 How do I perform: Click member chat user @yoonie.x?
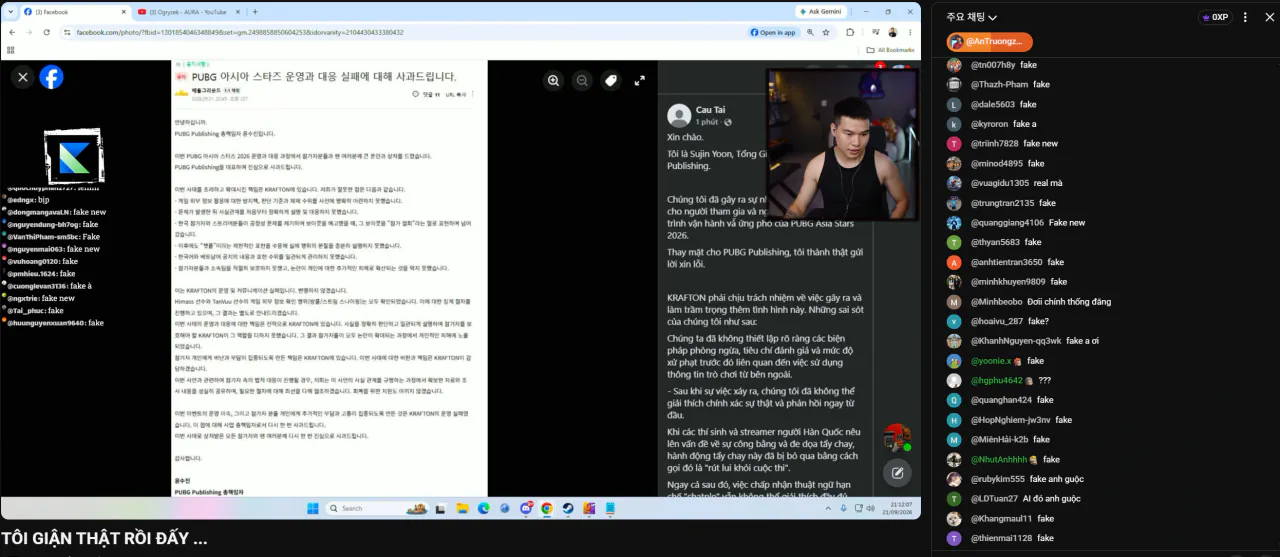(x=991, y=361)
